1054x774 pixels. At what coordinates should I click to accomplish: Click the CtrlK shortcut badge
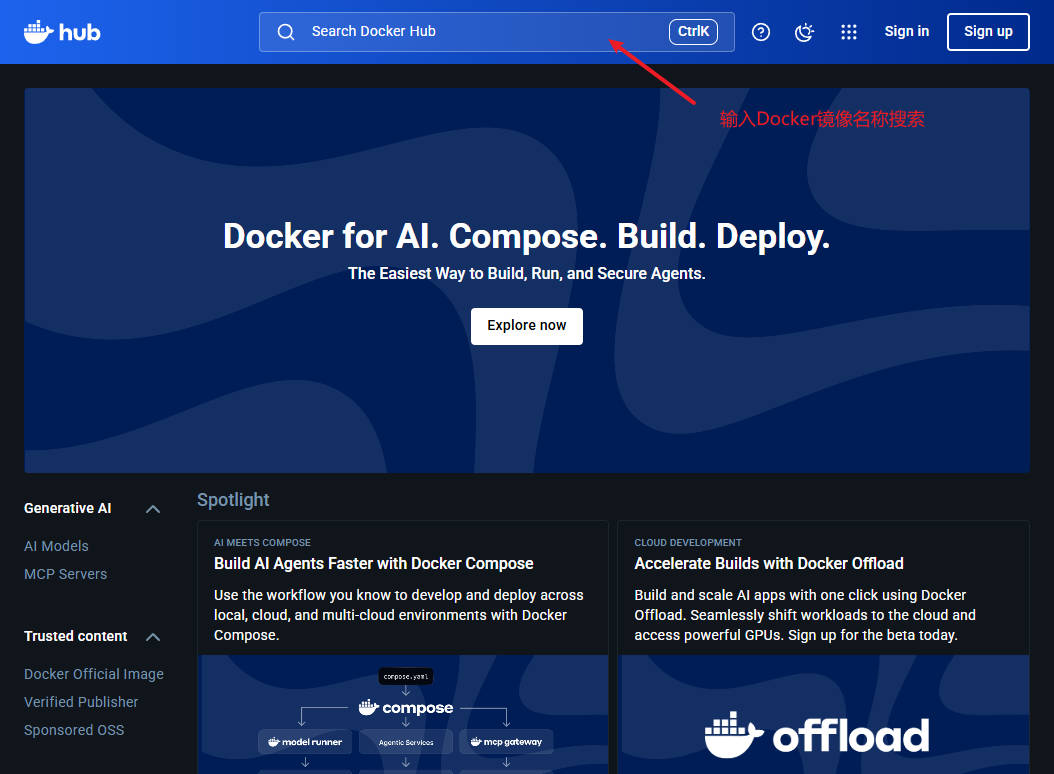pos(693,31)
